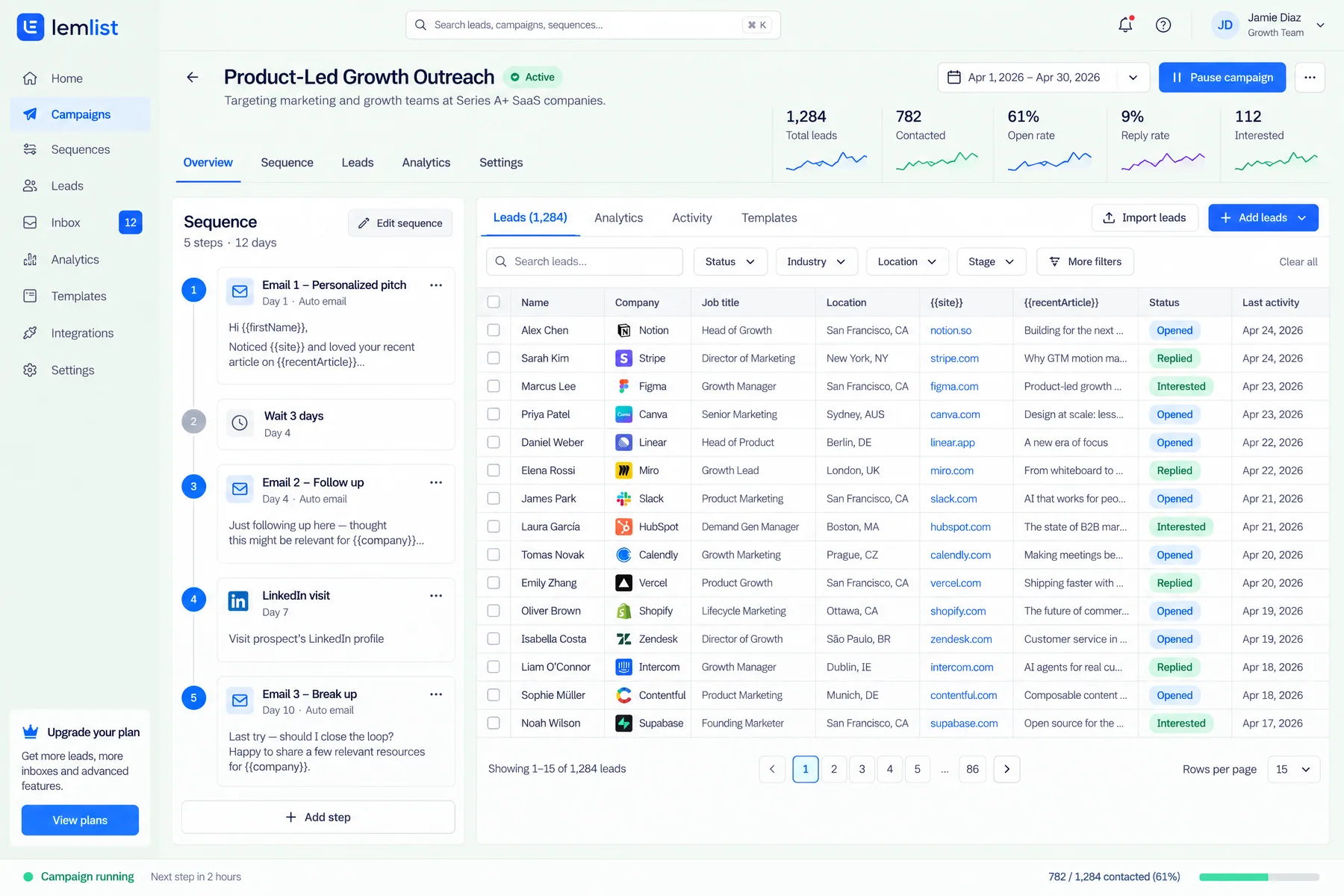
Task: Open the Status filter dropdown
Action: pyautogui.click(x=730, y=261)
